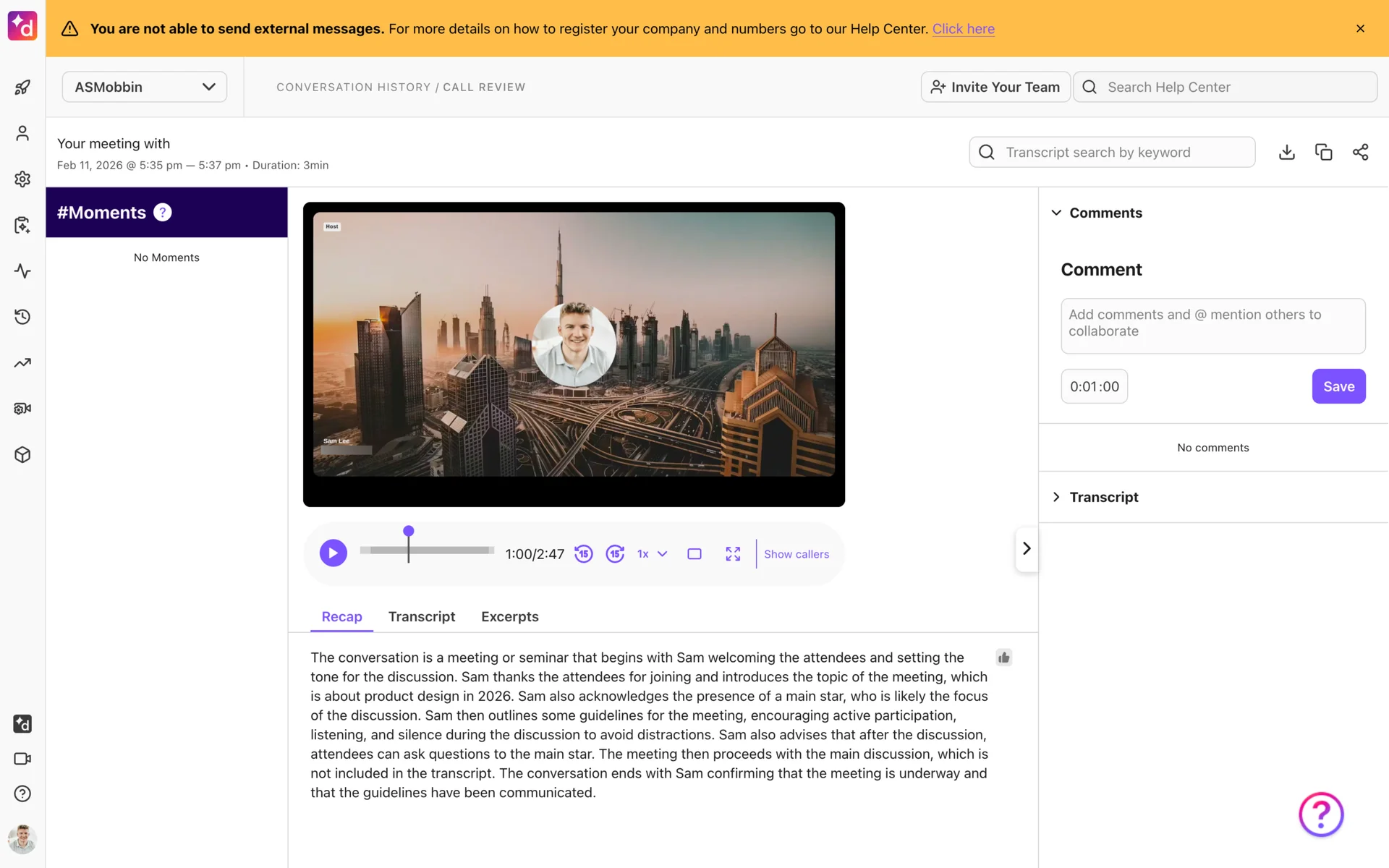This screenshot has height=868, width=1389.
Task: Save the comment
Action: click(x=1338, y=386)
